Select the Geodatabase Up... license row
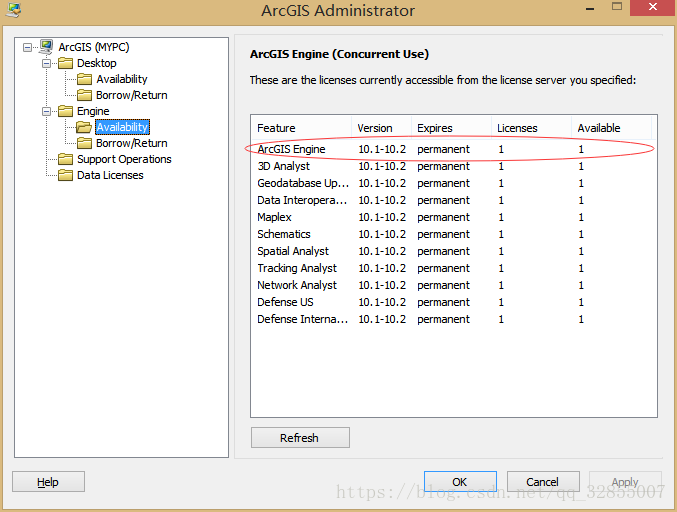 [453, 183]
